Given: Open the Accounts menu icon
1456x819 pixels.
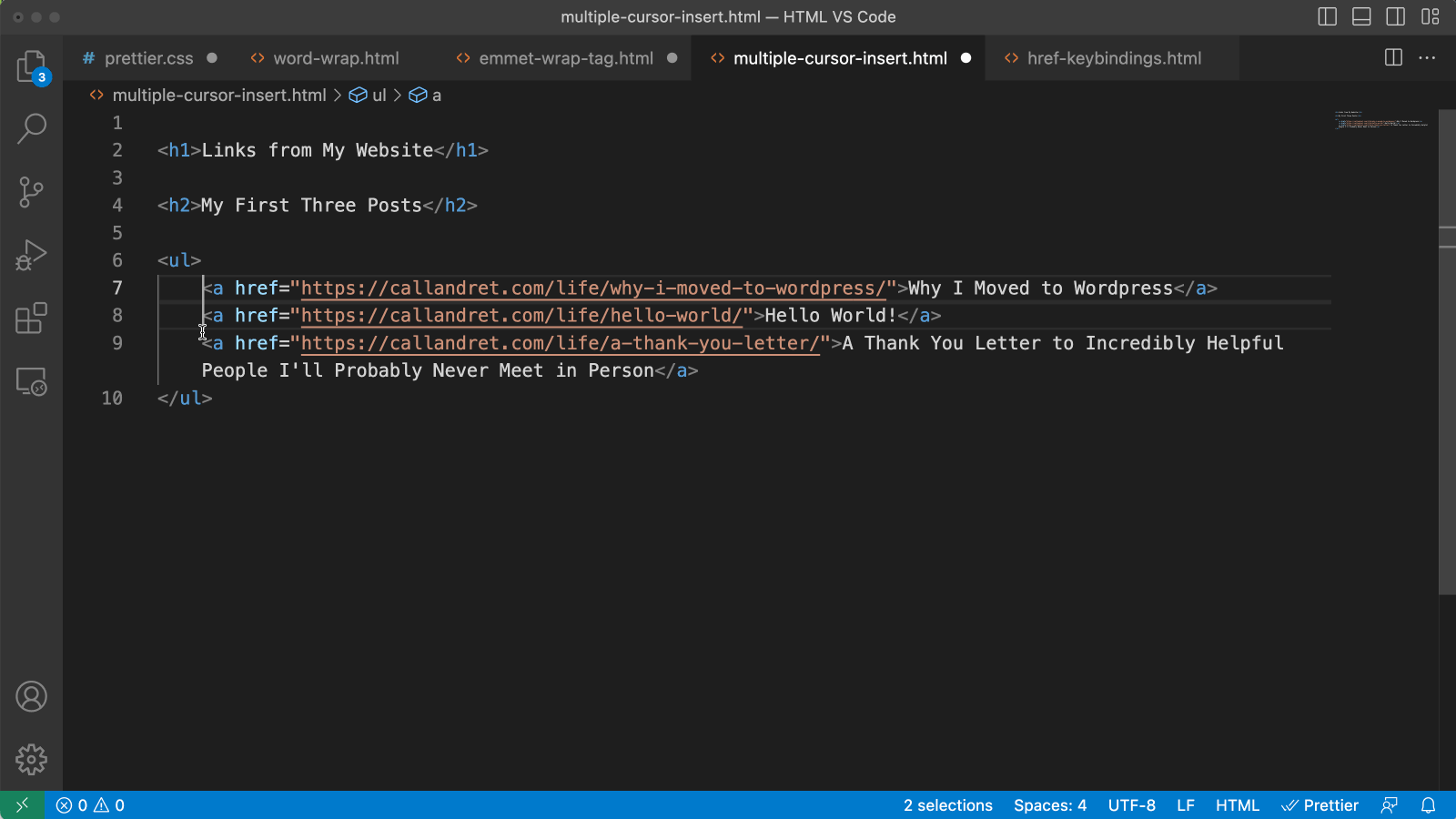Looking at the screenshot, I should pyautogui.click(x=31, y=697).
